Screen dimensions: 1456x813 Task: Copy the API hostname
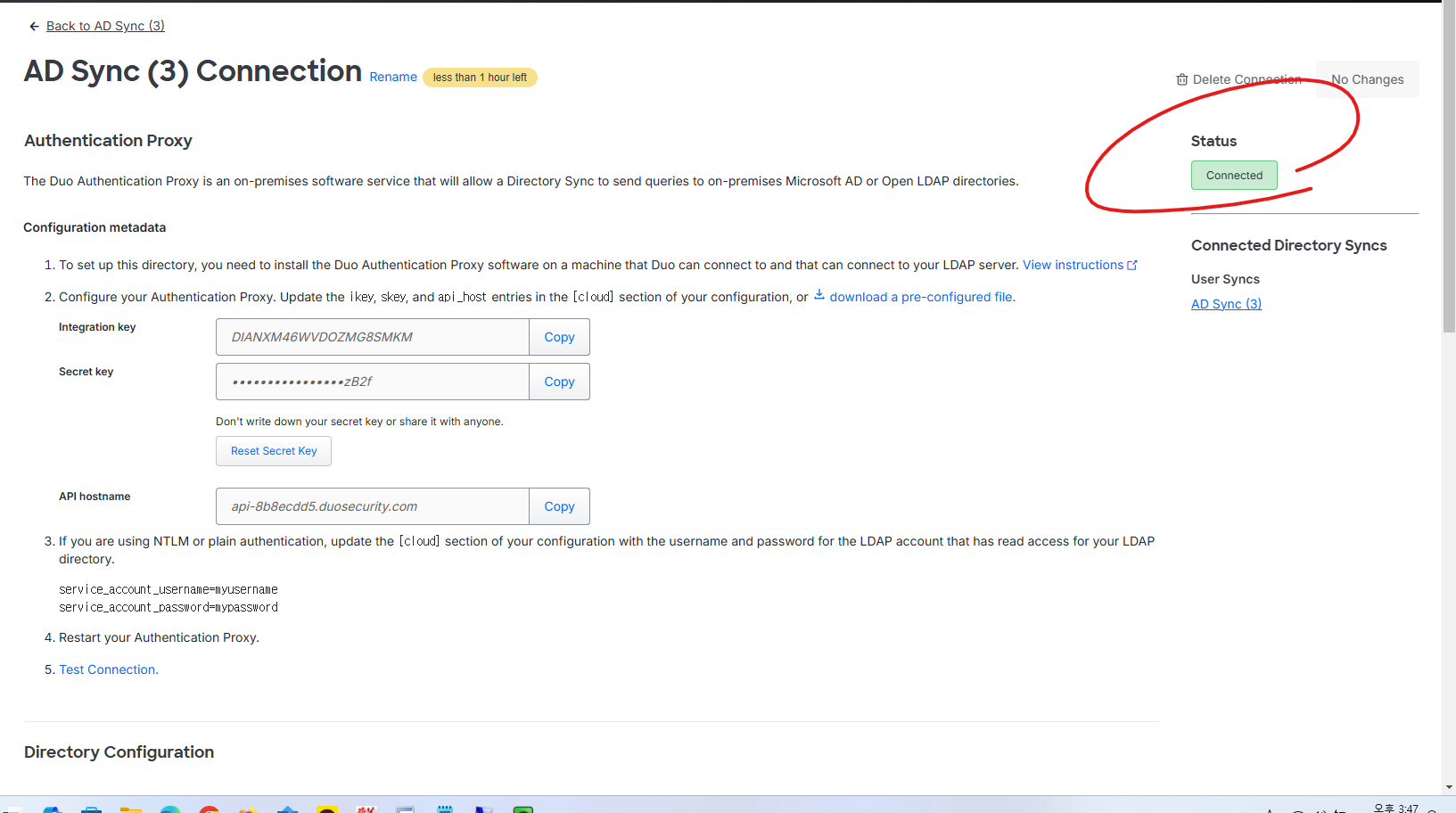pos(559,506)
